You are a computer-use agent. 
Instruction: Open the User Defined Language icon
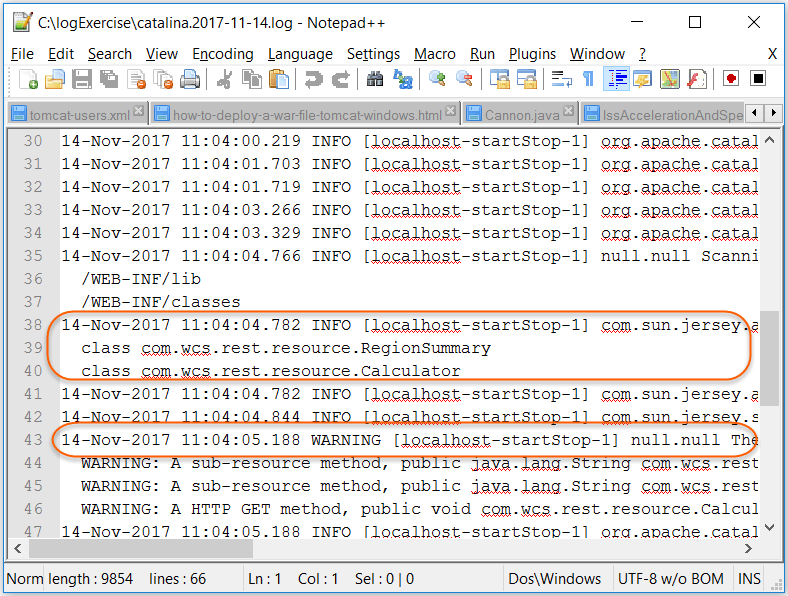643,79
